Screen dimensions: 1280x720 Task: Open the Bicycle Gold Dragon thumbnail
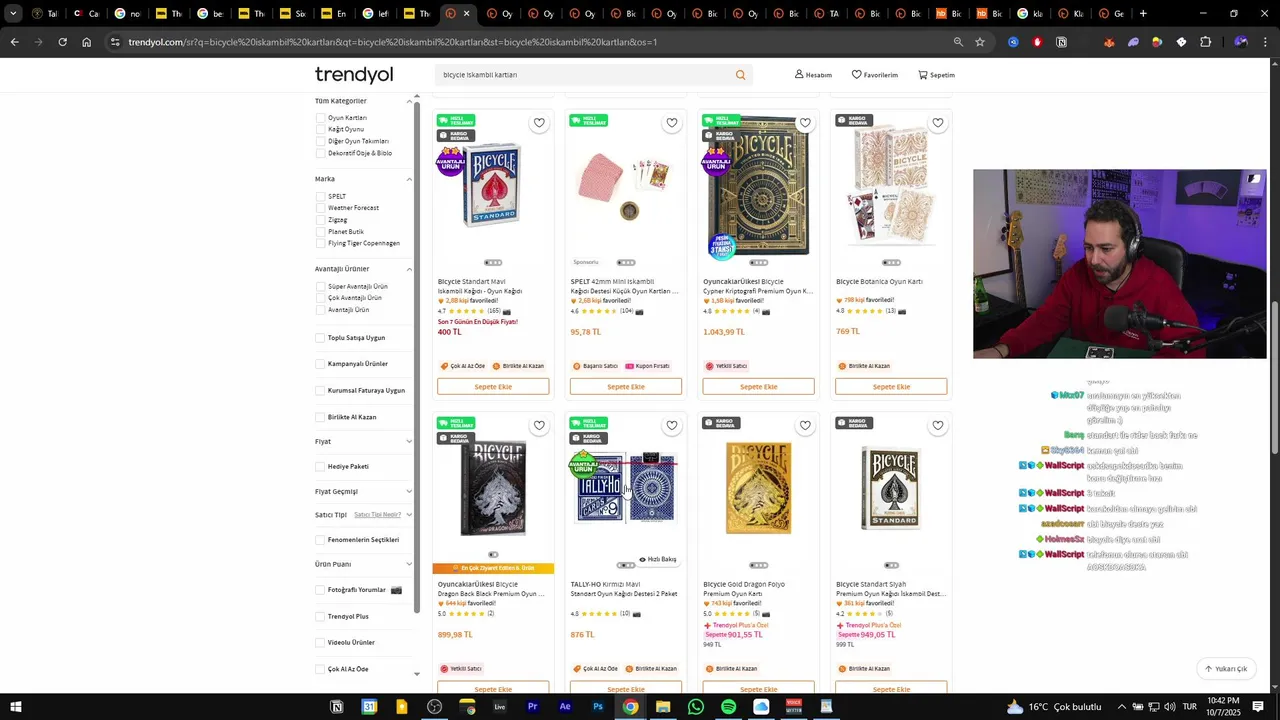click(x=758, y=488)
